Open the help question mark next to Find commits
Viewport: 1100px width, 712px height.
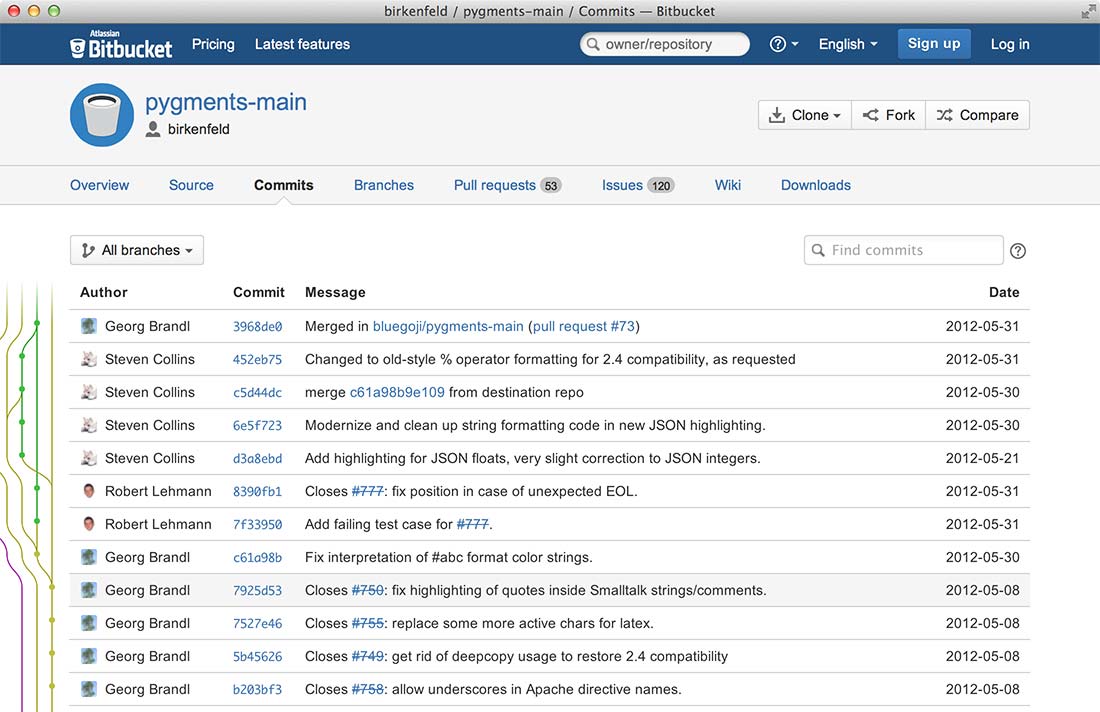coord(1018,250)
